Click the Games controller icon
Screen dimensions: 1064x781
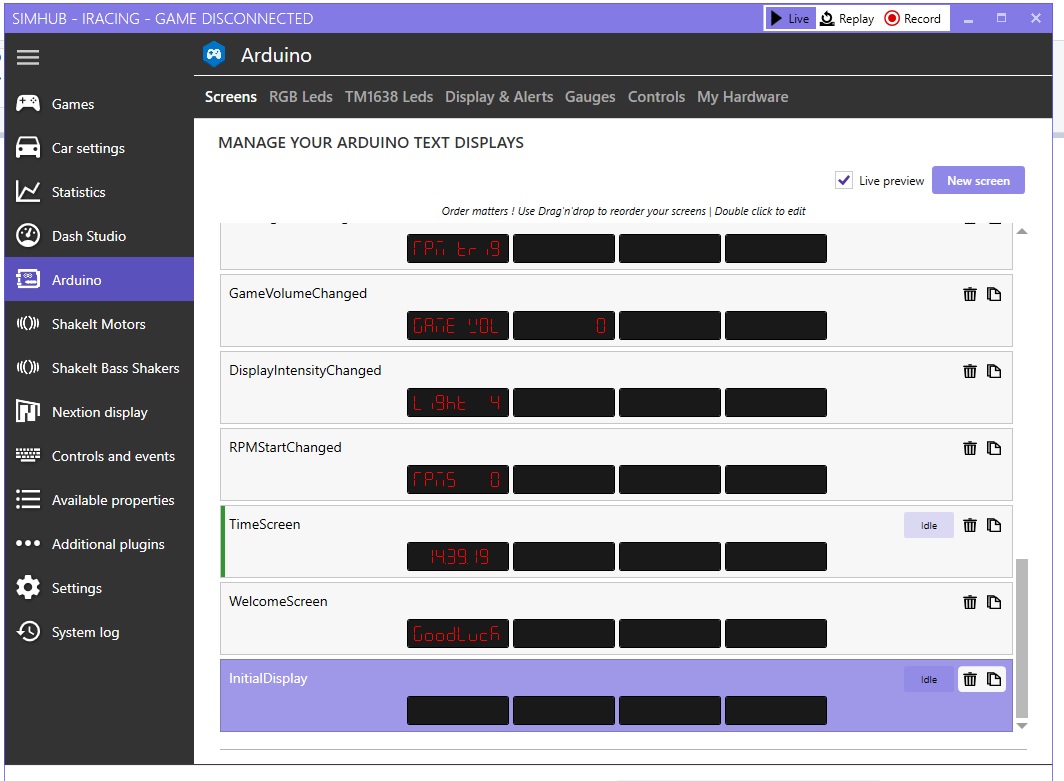[28, 103]
